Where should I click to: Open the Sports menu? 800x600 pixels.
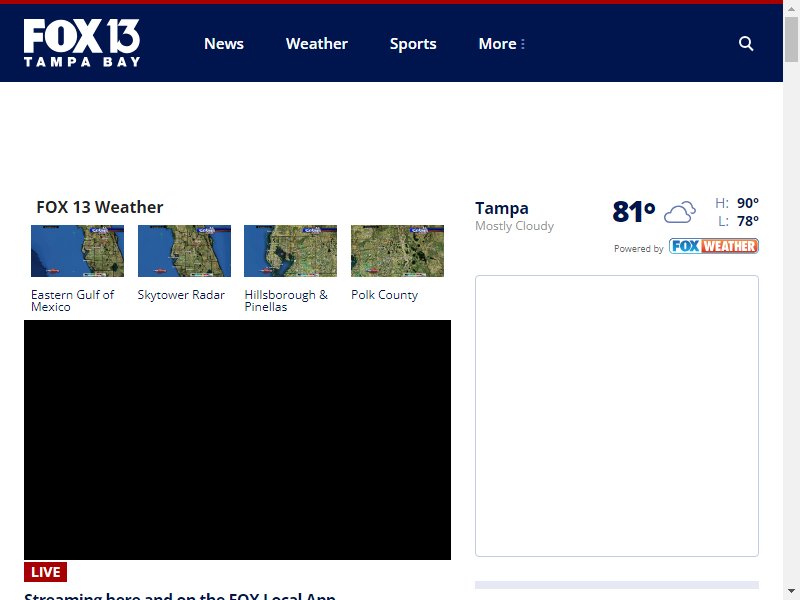[413, 44]
